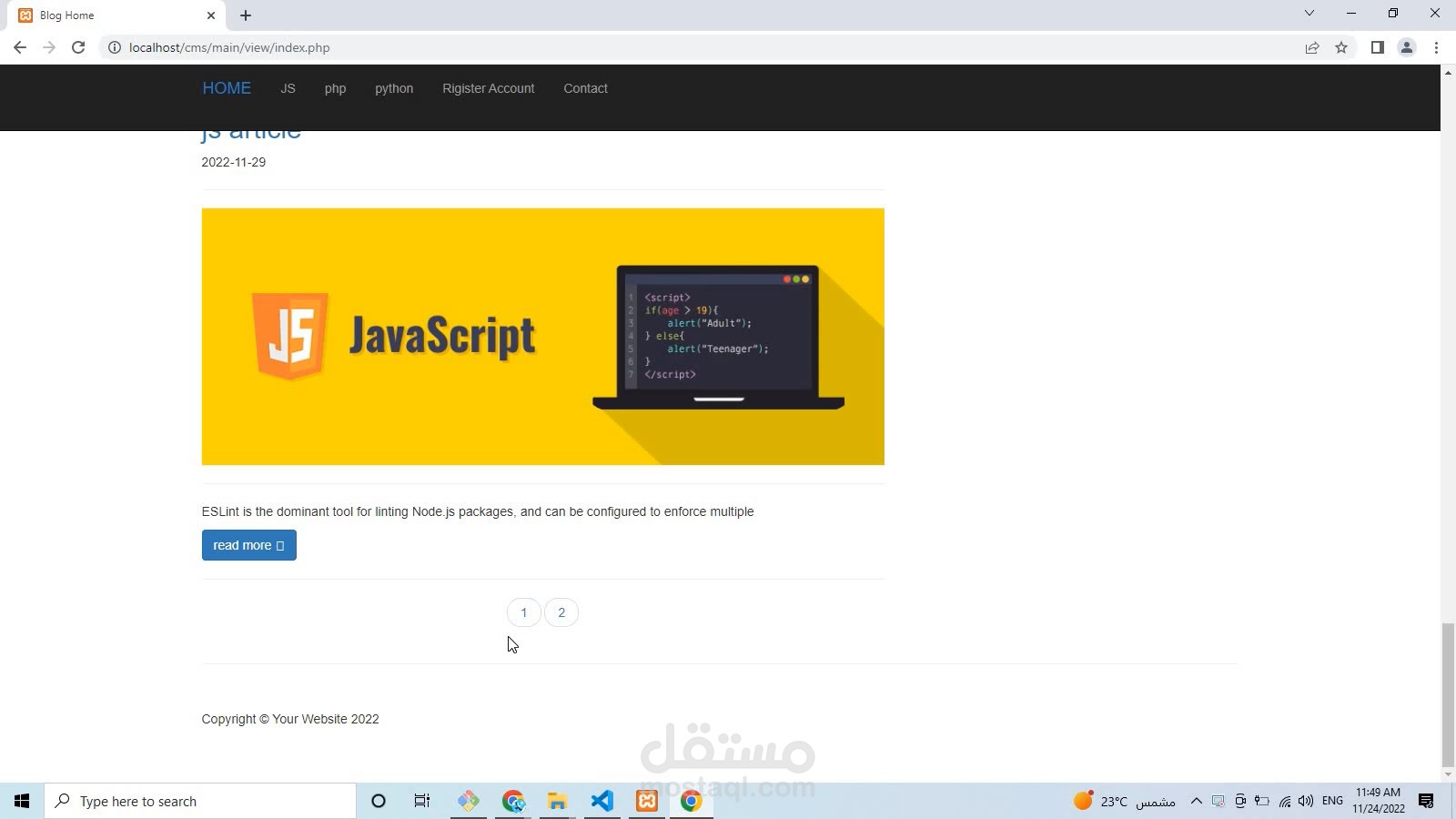The image size is (1456, 819).
Task: View site information for localhost
Action: click(115, 47)
